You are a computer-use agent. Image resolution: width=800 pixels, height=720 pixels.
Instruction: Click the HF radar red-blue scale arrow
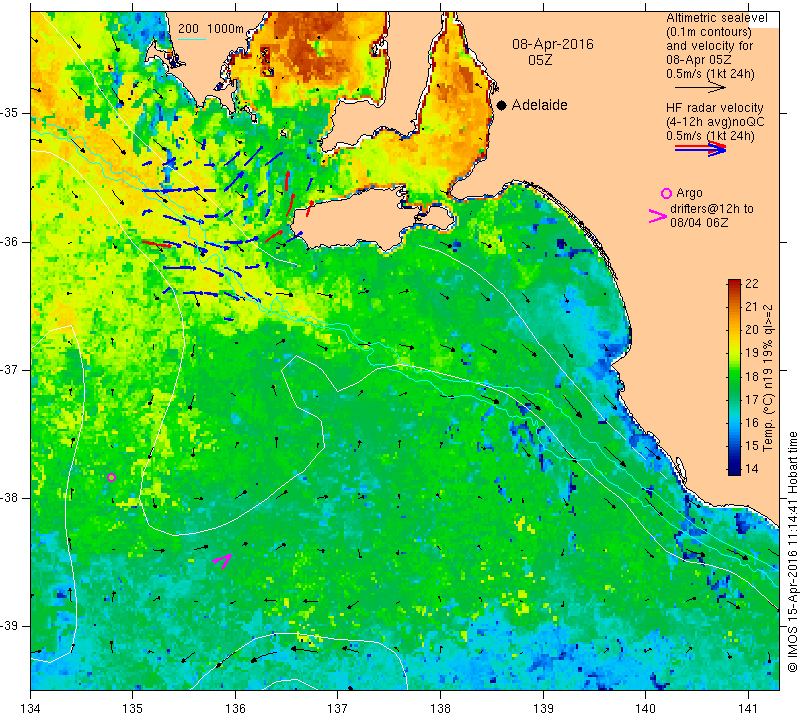point(700,148)
